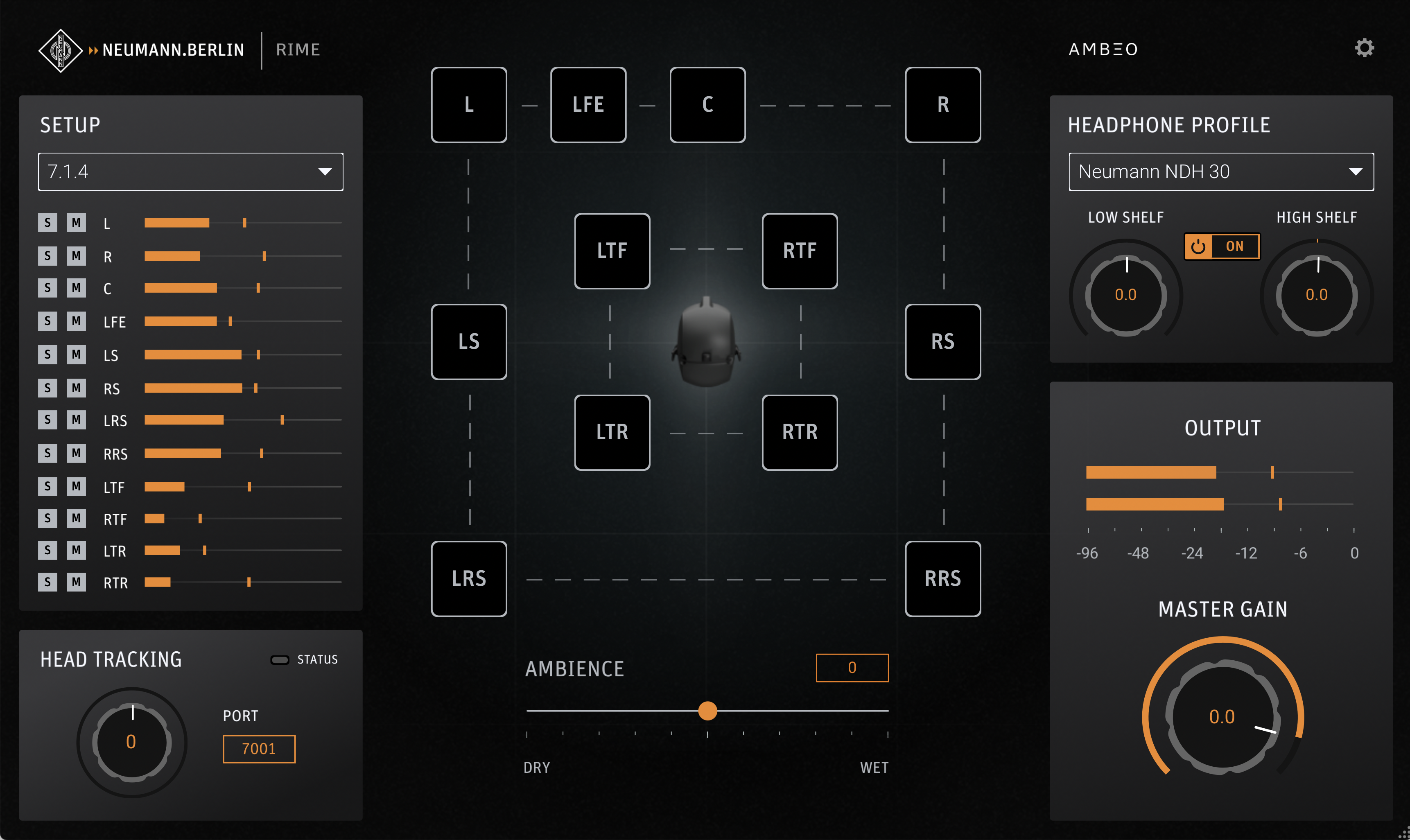Select the LTR top-rear speaker icon
This screenshot has height=840, width=1410.
(612, 432)
